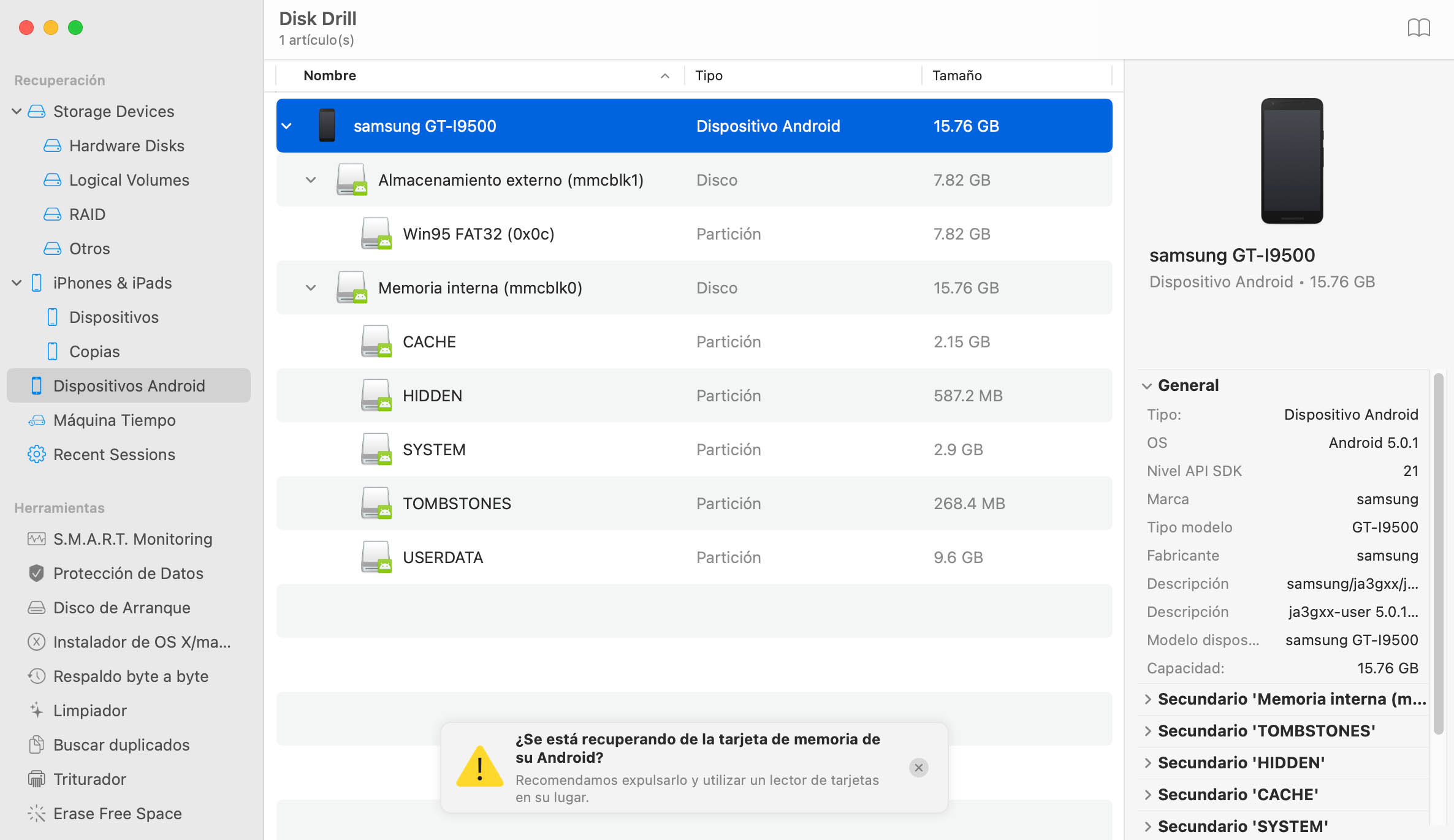The image size is (1454, 840).
Task: Open Triturador tool
Action: (x=90, y=778)
